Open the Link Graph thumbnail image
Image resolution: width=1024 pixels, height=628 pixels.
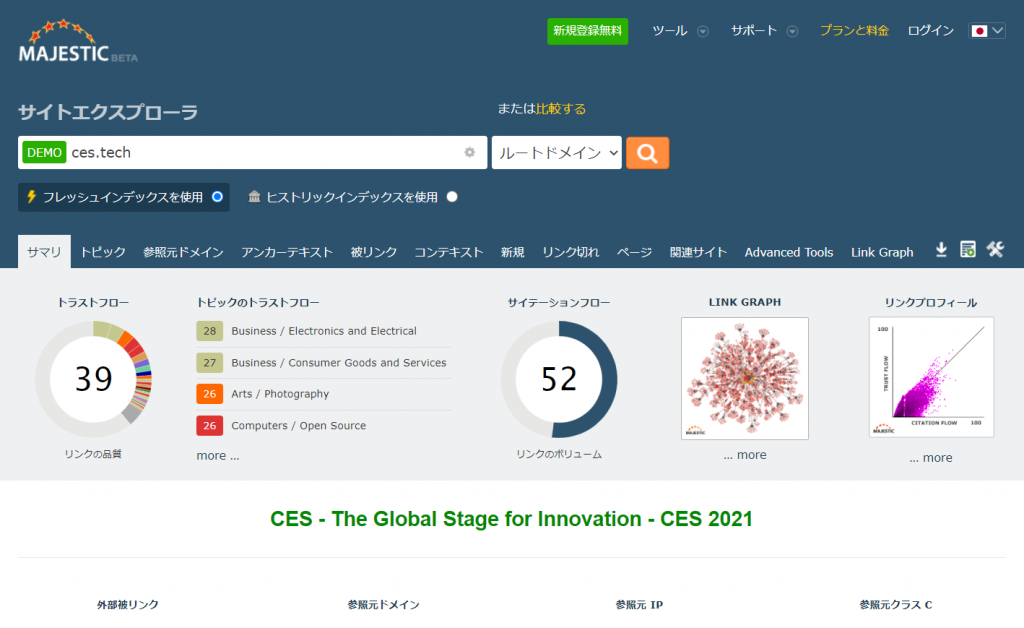tap(745, 379)
